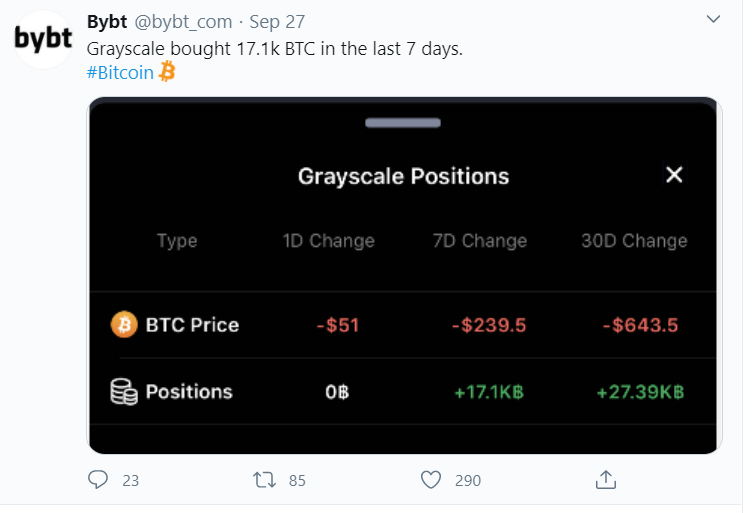Viewport: 754px width, 513px height.
Task: Select the 1D Change column header
Action: 328,241
